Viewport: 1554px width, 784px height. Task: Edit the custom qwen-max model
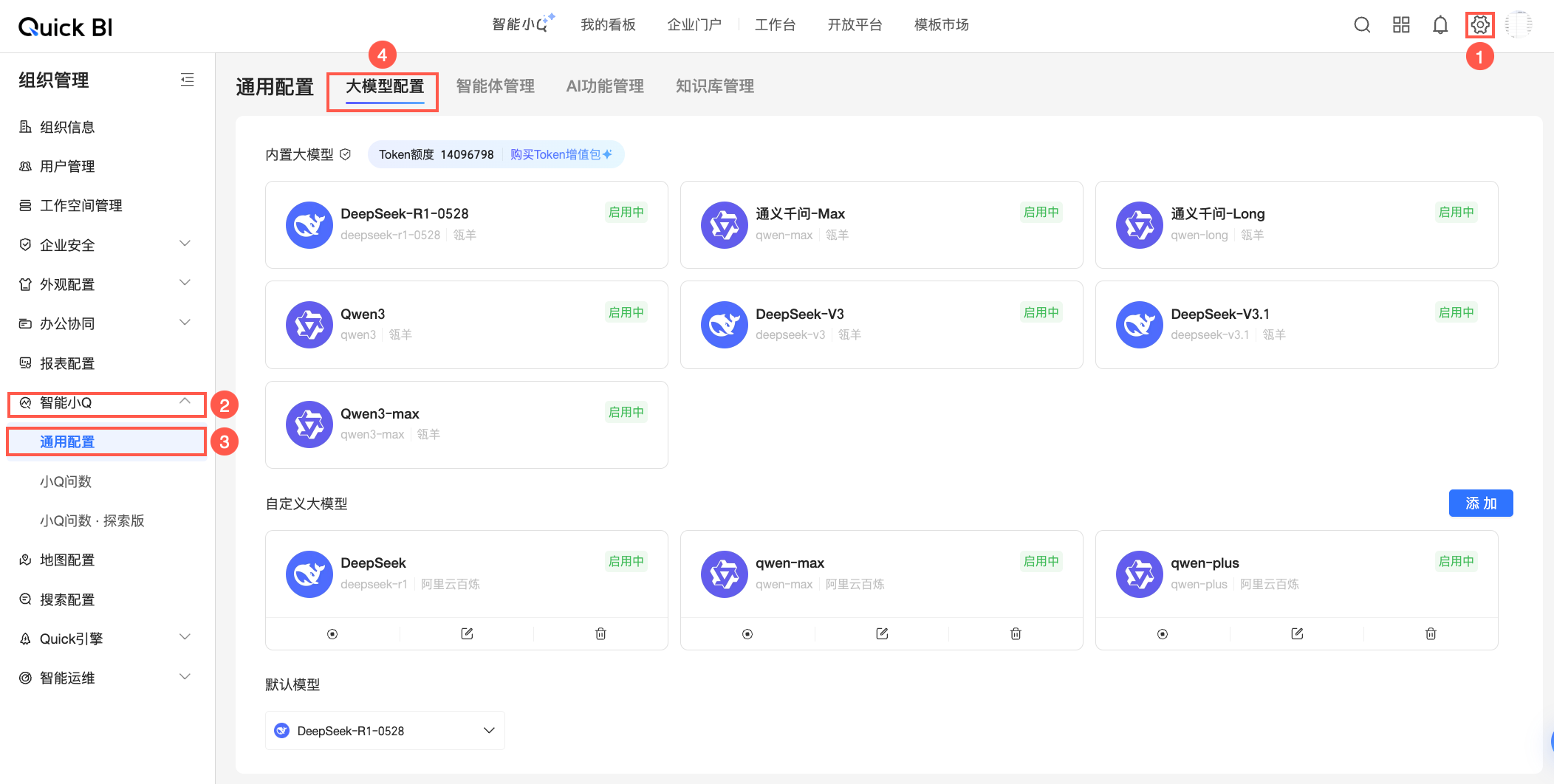882,633
